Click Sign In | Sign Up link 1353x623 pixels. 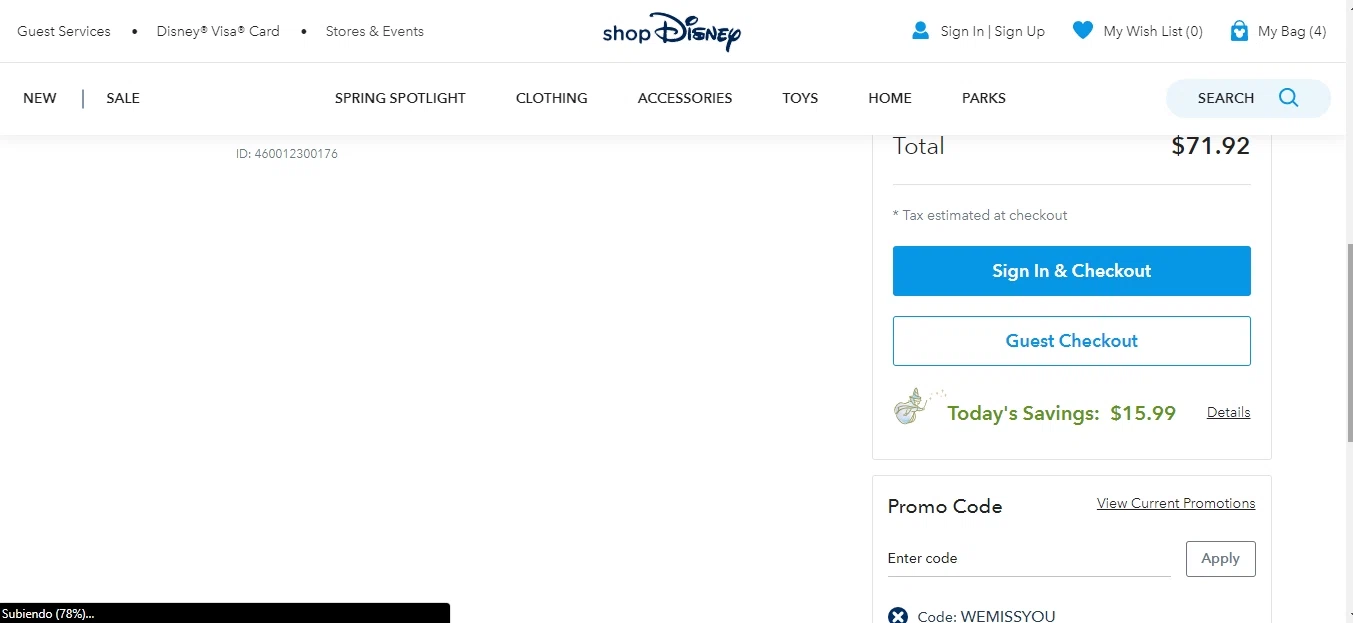click(x=992, y=31)
